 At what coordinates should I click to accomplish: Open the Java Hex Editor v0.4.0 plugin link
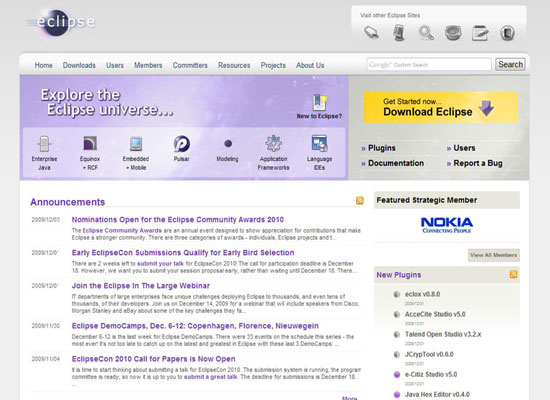(437, 394)
